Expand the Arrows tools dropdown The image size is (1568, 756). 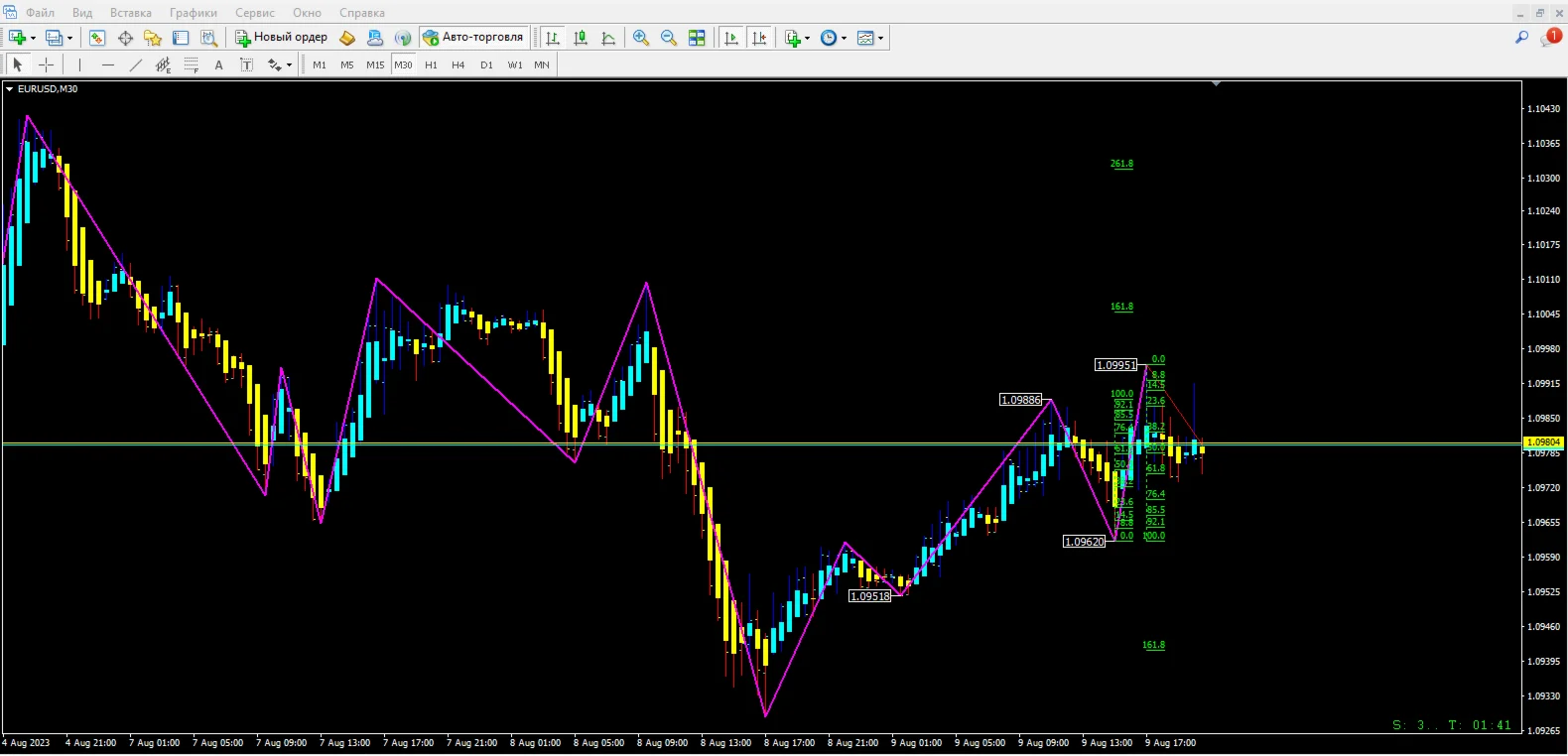pos(289,65)
